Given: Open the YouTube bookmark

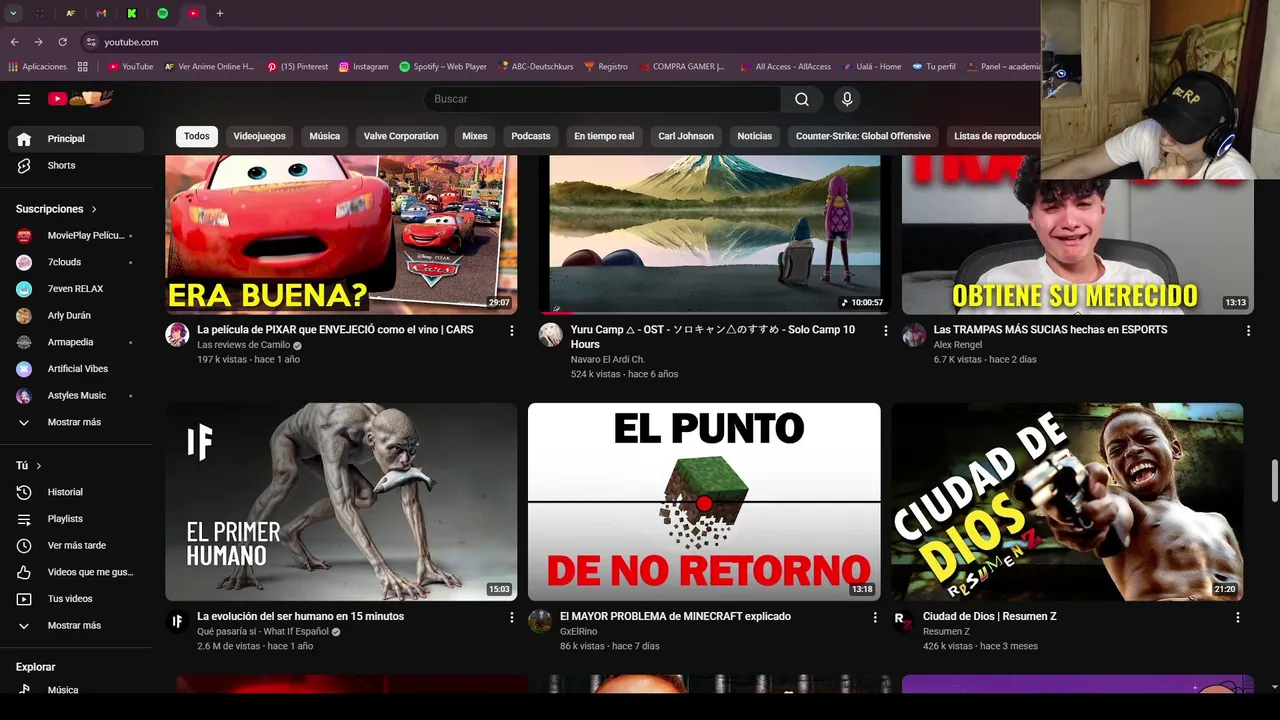Looking at the screenshot, I should click(x=130, y=67).
